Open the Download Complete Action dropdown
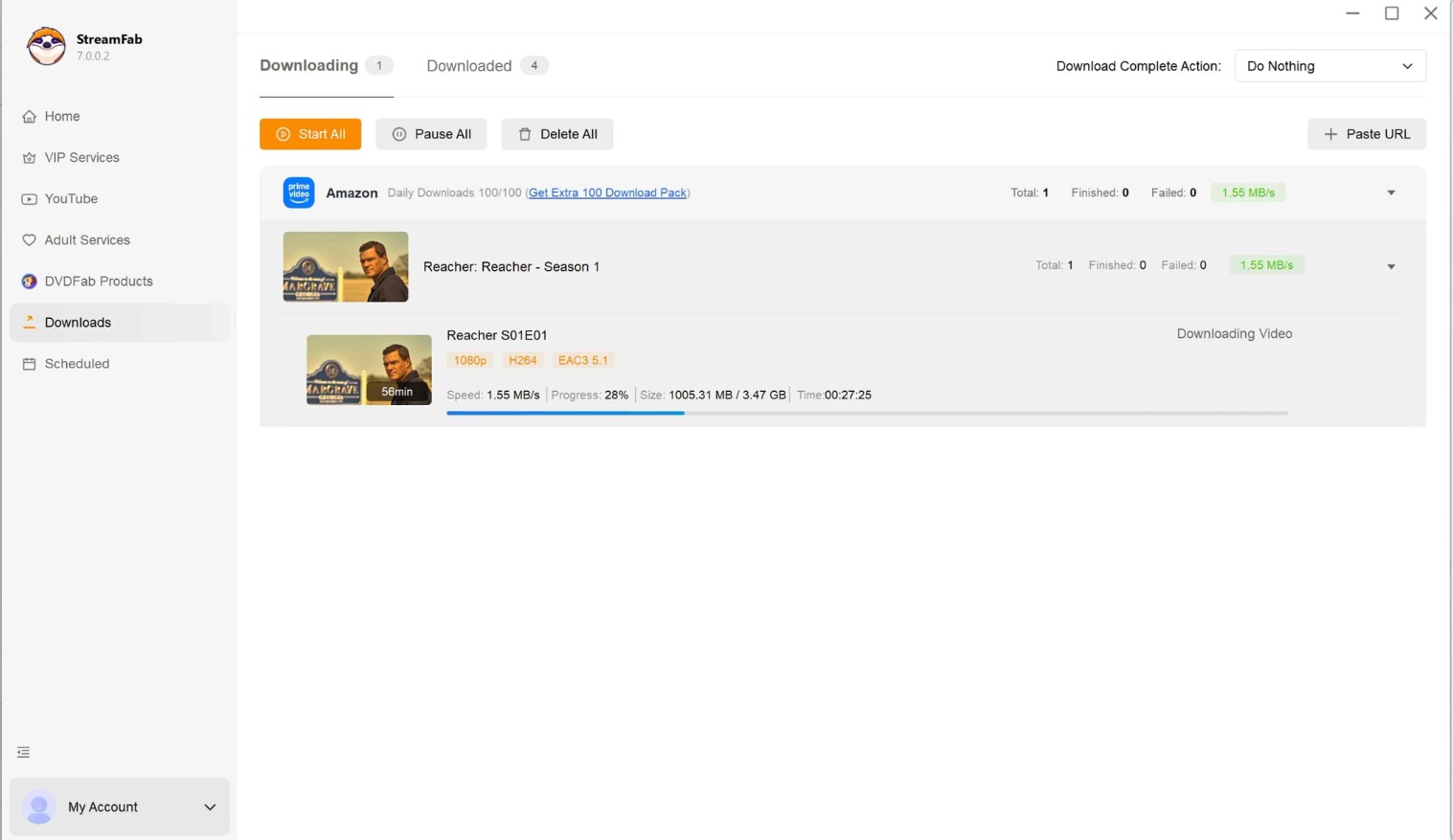Screen dimensions: 1453x840 coord(1329,65)
